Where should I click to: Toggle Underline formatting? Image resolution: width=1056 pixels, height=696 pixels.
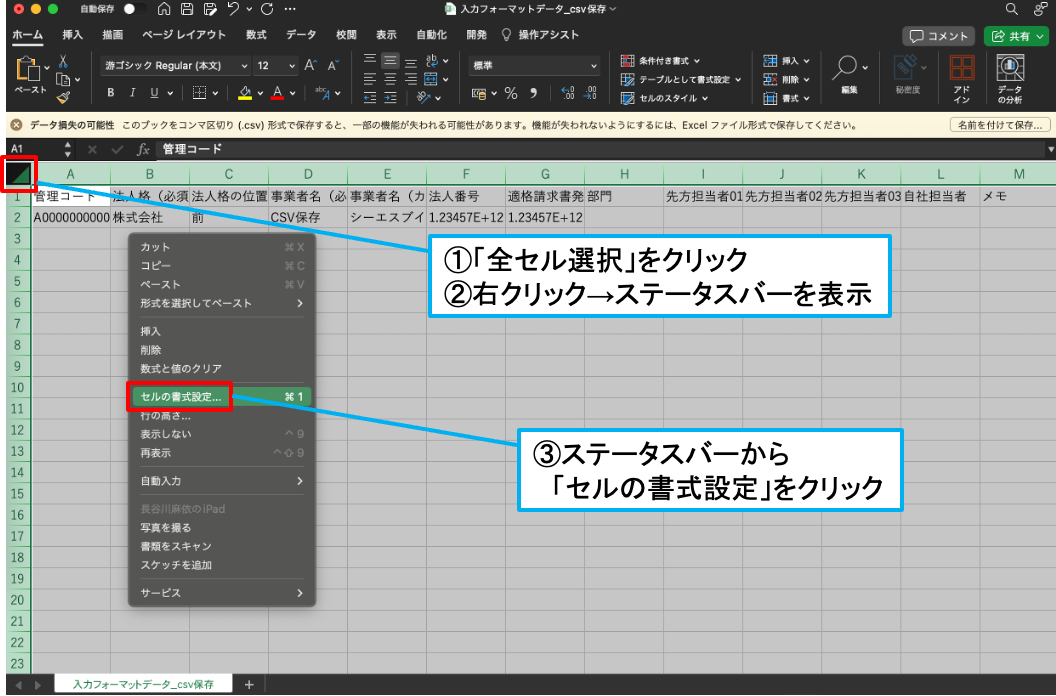(x=154, y=93)
